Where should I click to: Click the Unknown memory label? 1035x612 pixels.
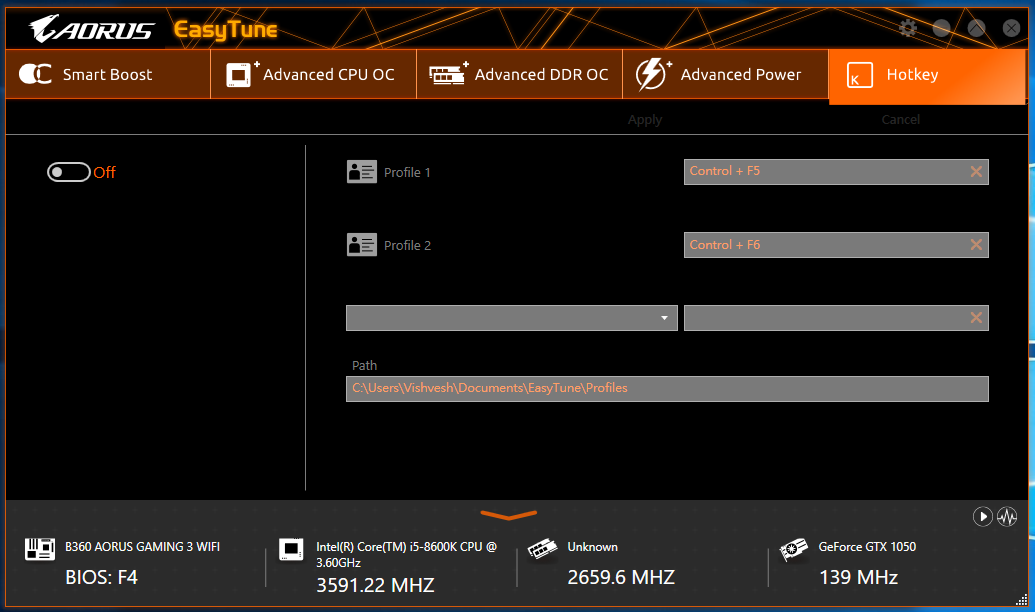point(593,547)
